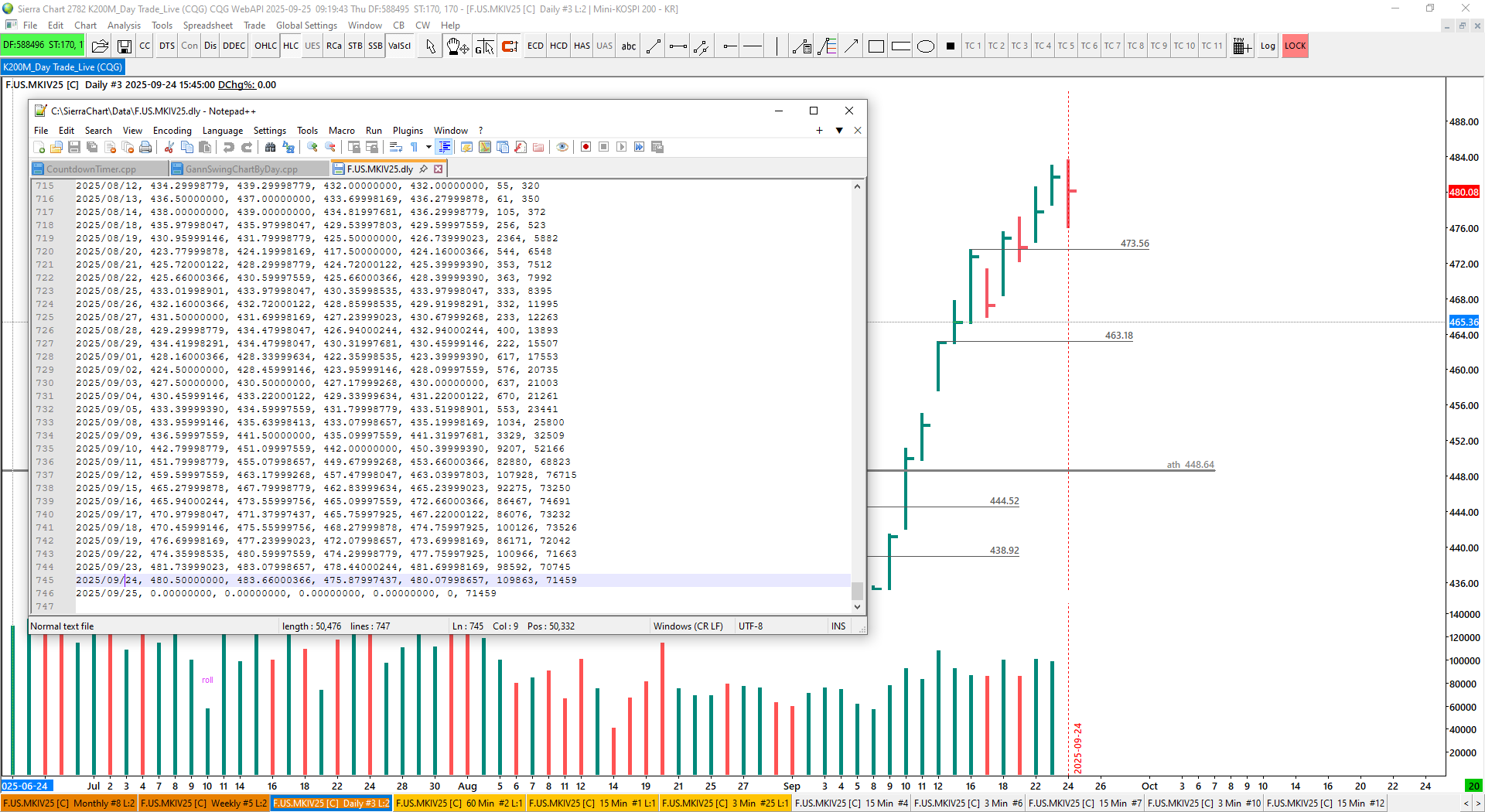Image resolution: width=1485 pixels, height=812 pixels.
Task: Click the Notepad++ vertical scrollbar thumb
Action: [x=857, y=590]
